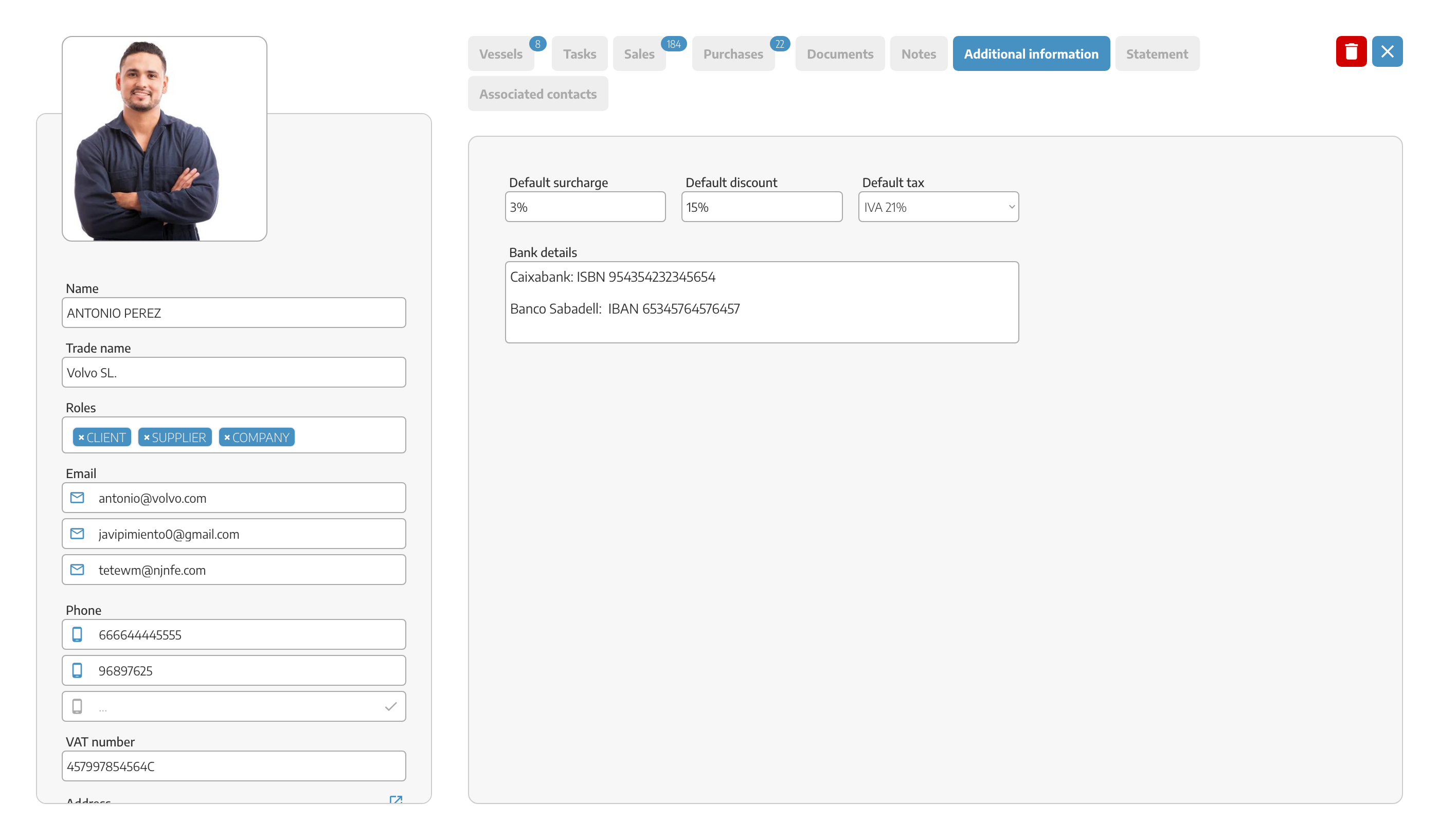Viewport: 1439px width, 840px height.
Task: View the Notes tab
Action: tap(918, 53)
